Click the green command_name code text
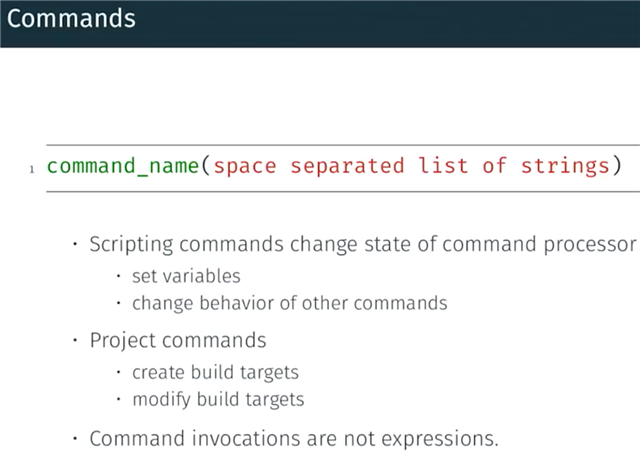 pos(123,166)
